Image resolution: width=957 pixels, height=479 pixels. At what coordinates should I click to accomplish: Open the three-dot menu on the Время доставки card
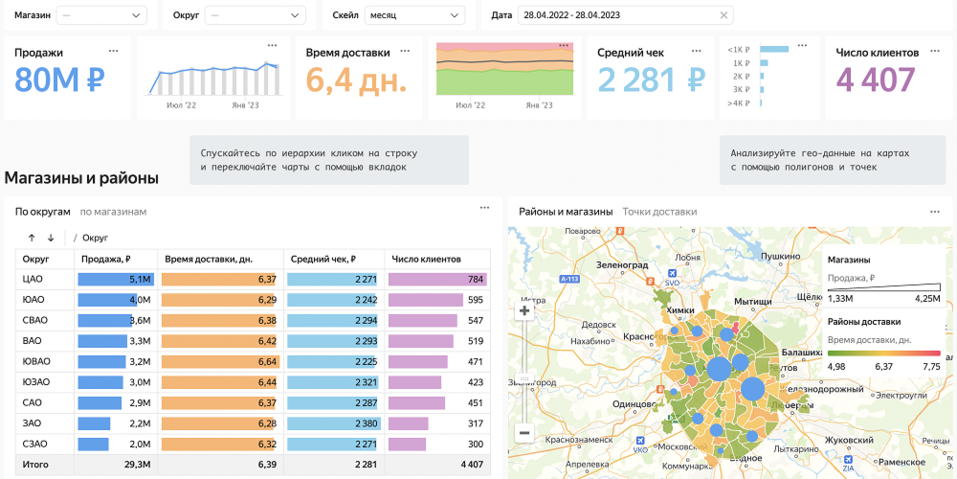pyautogui.click(x=405, y=51)
